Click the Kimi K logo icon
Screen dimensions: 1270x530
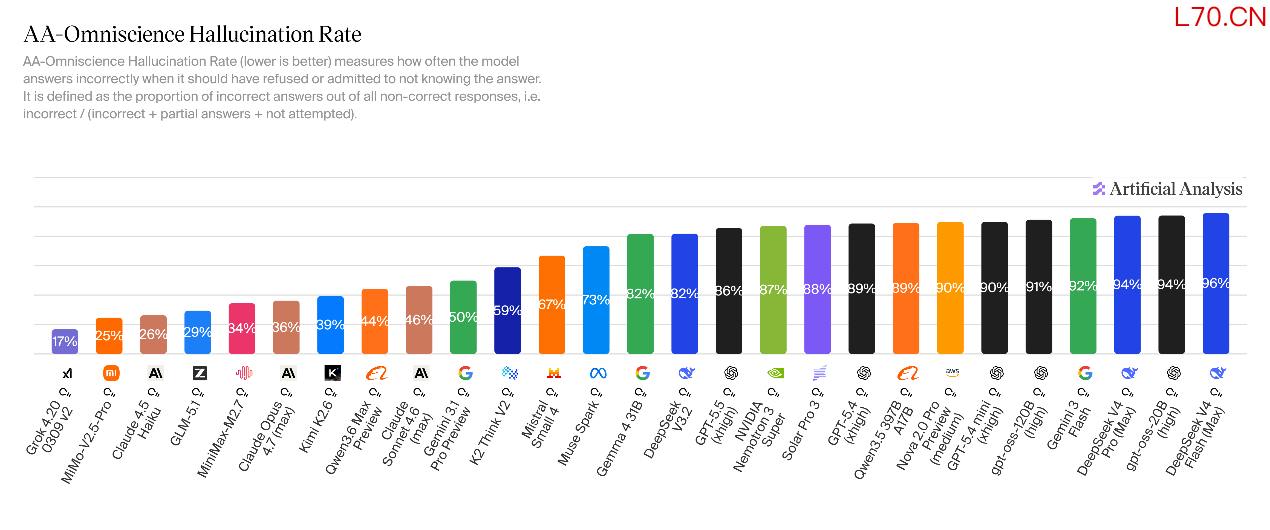(x=331, y=373)
